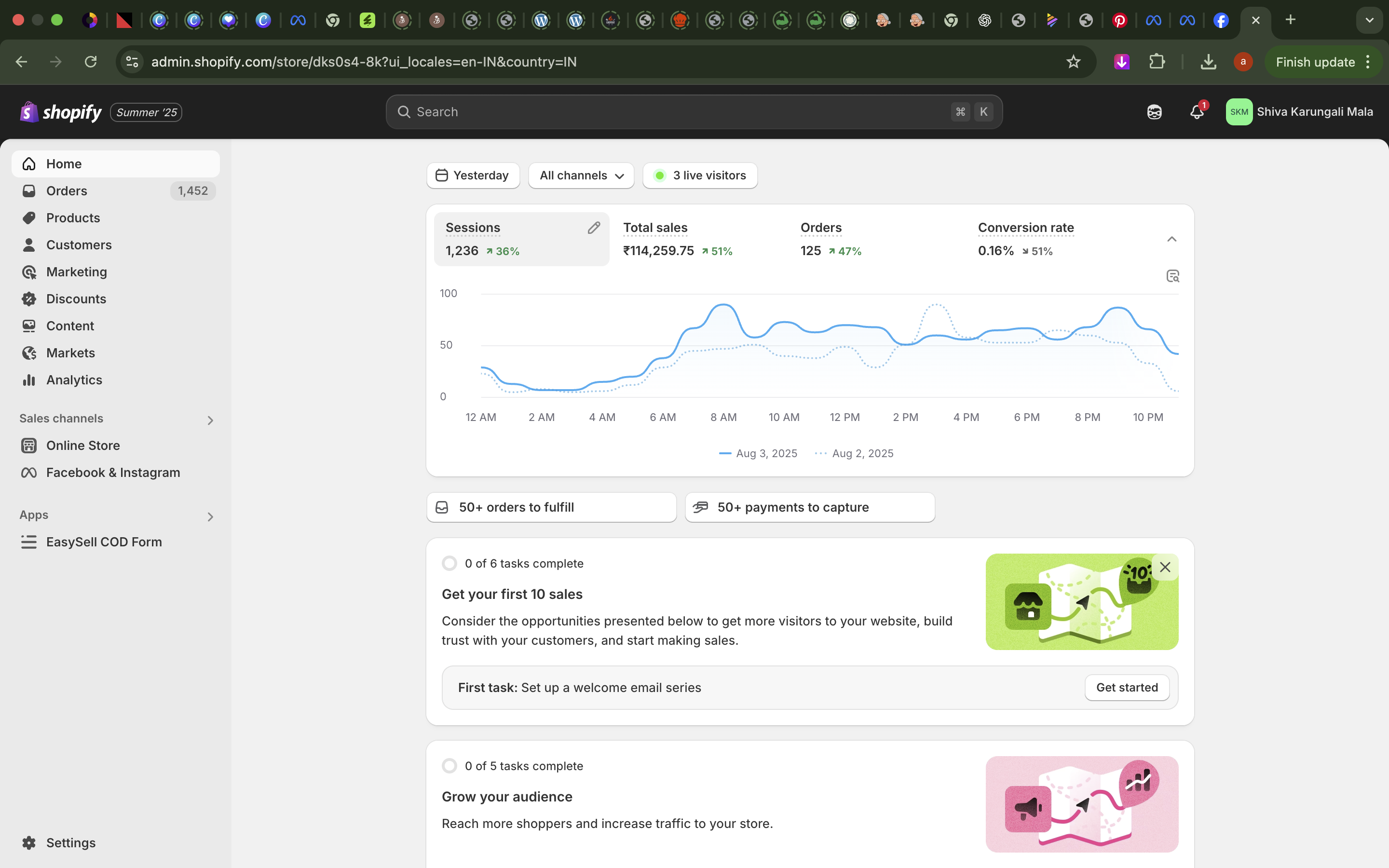The image size is (1389, 868).
Task: Open the All channels dropdown
Action: [580, 175]
